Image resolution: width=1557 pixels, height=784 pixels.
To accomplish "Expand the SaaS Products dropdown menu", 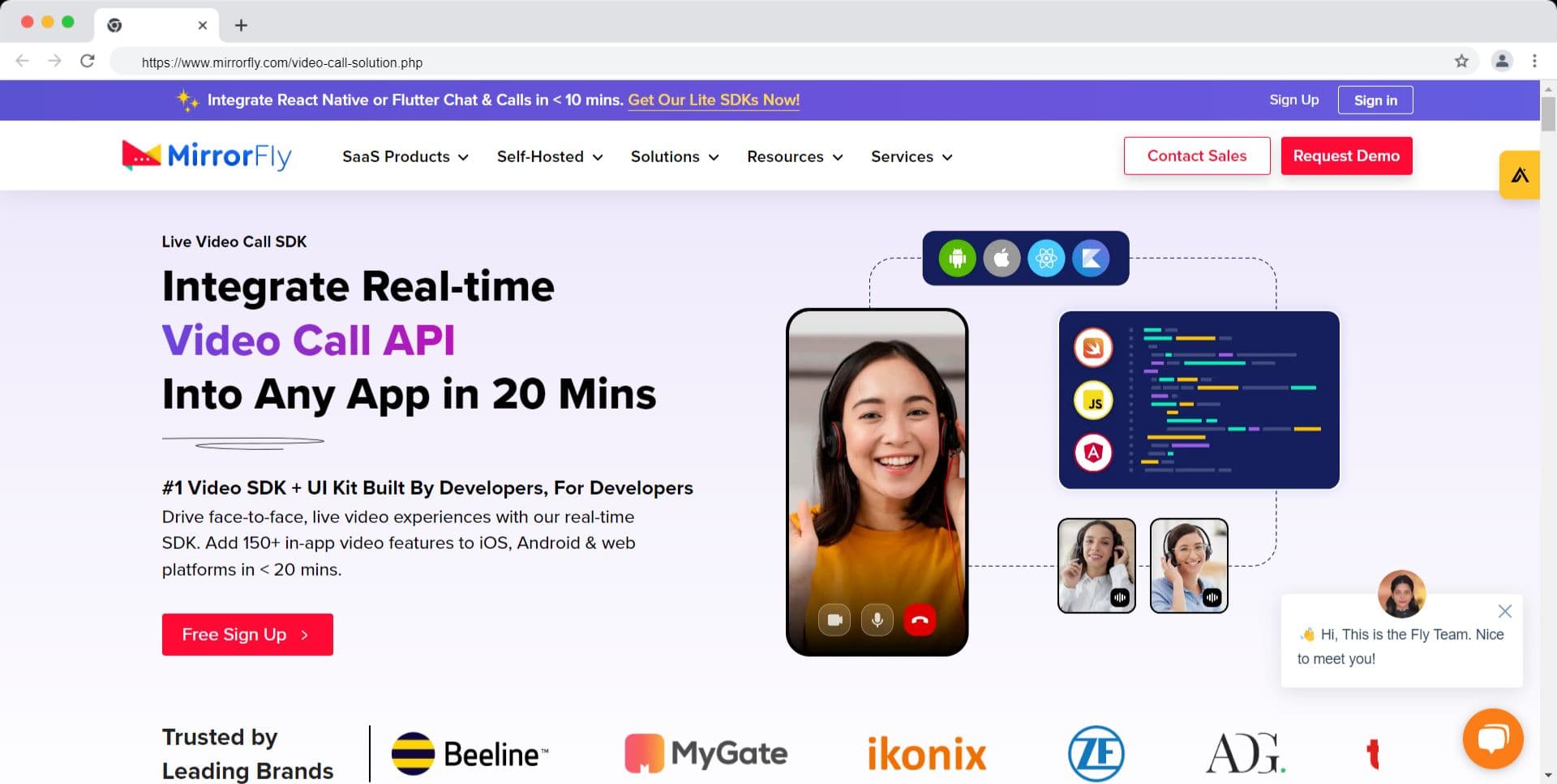I will 405,156.
